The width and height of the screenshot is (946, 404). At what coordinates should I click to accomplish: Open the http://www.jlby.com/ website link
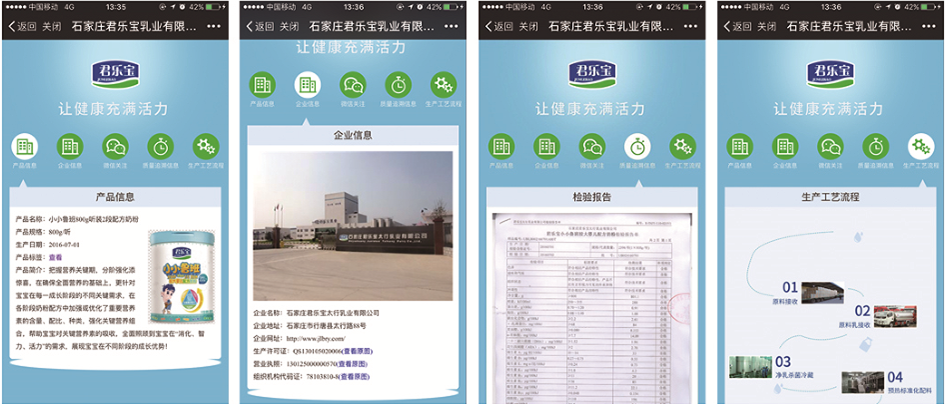316,339
